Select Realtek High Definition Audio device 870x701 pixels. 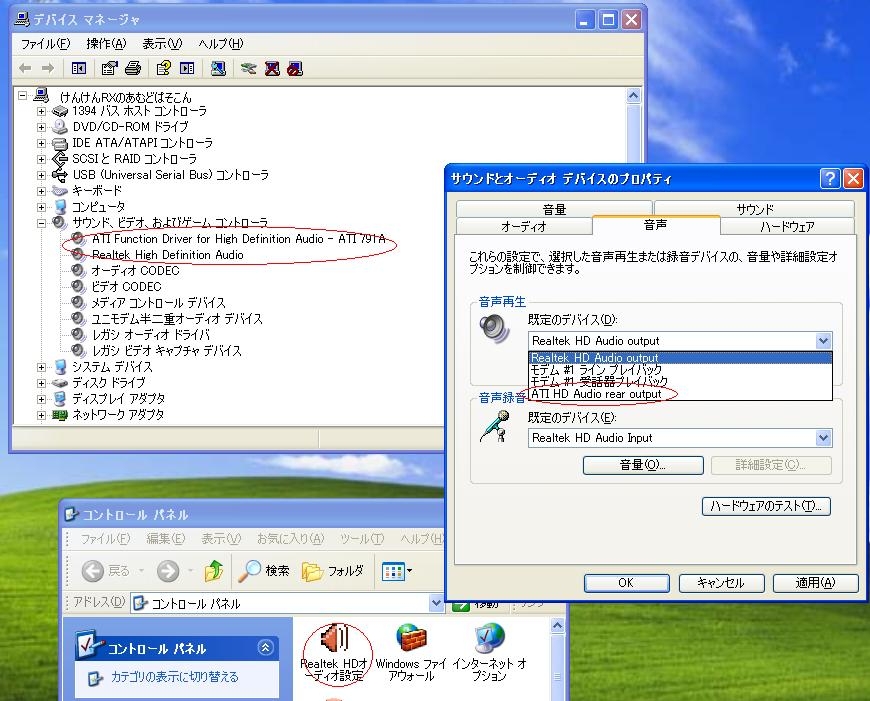point(168,255)
